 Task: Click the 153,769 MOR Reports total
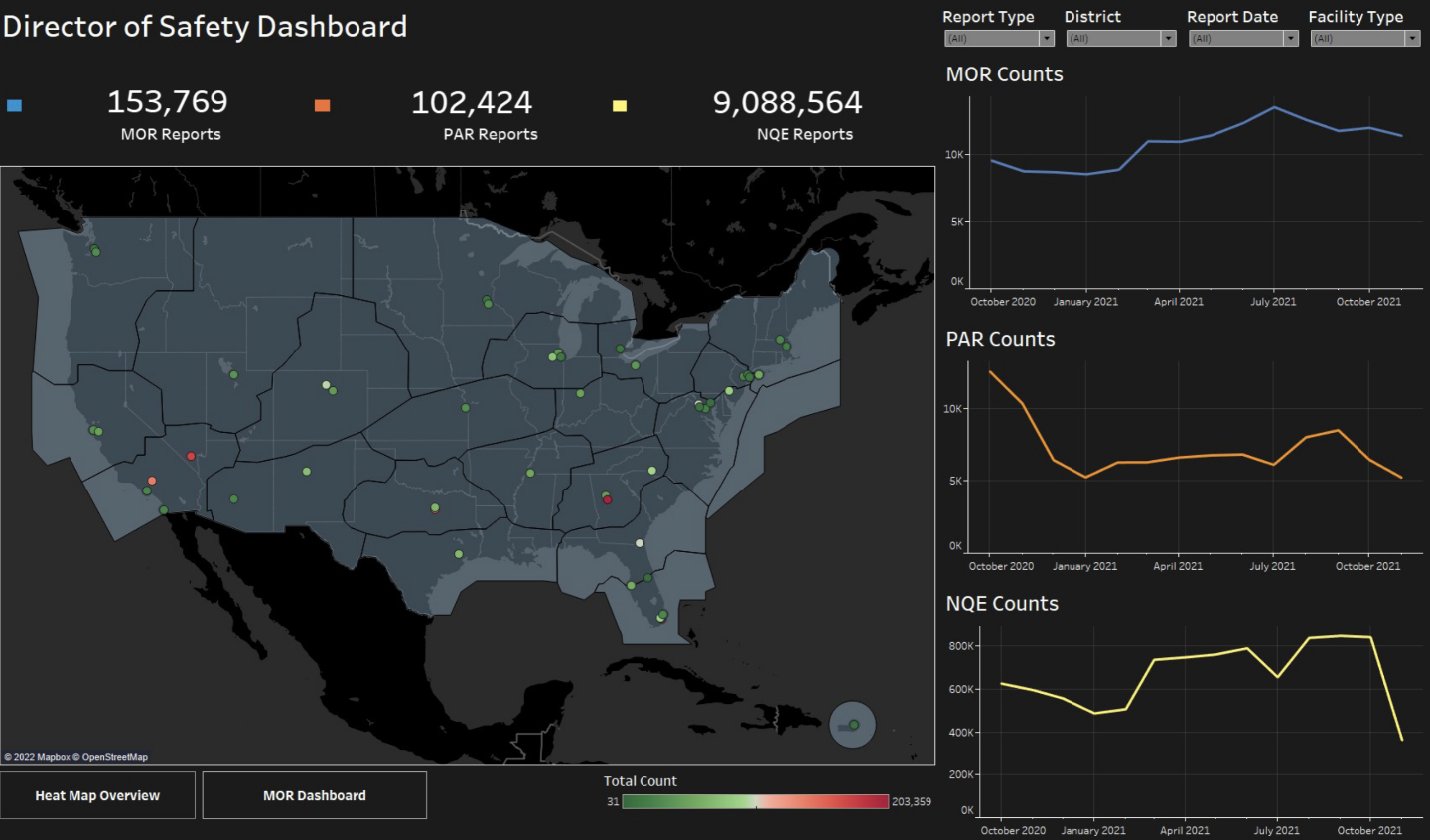[168, 102]
